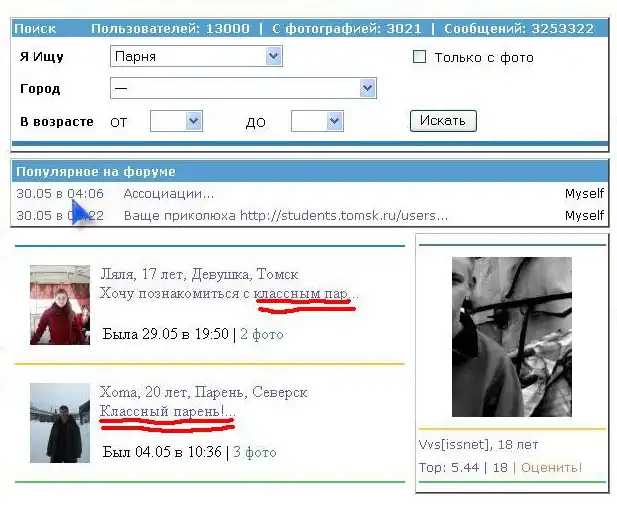Expand the Город city dropdown
The height and width of the screenshot is (509, 617).
tap(242, 89)
